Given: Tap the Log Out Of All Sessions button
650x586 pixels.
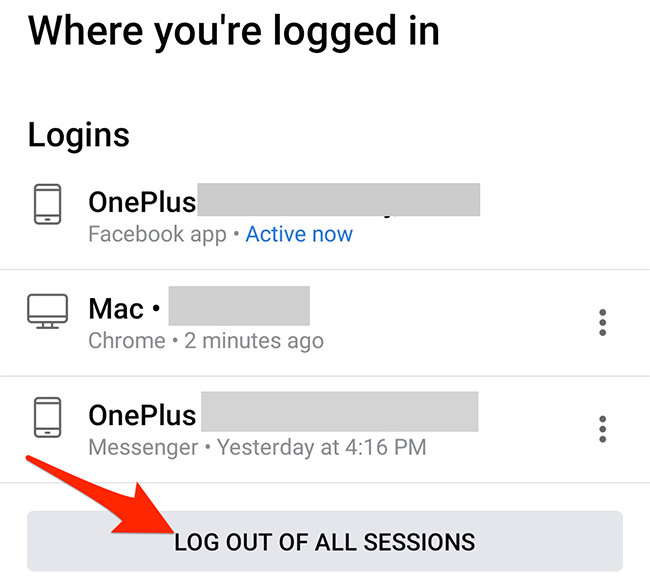Looking at the screenshot, I should tap(325, 541).
